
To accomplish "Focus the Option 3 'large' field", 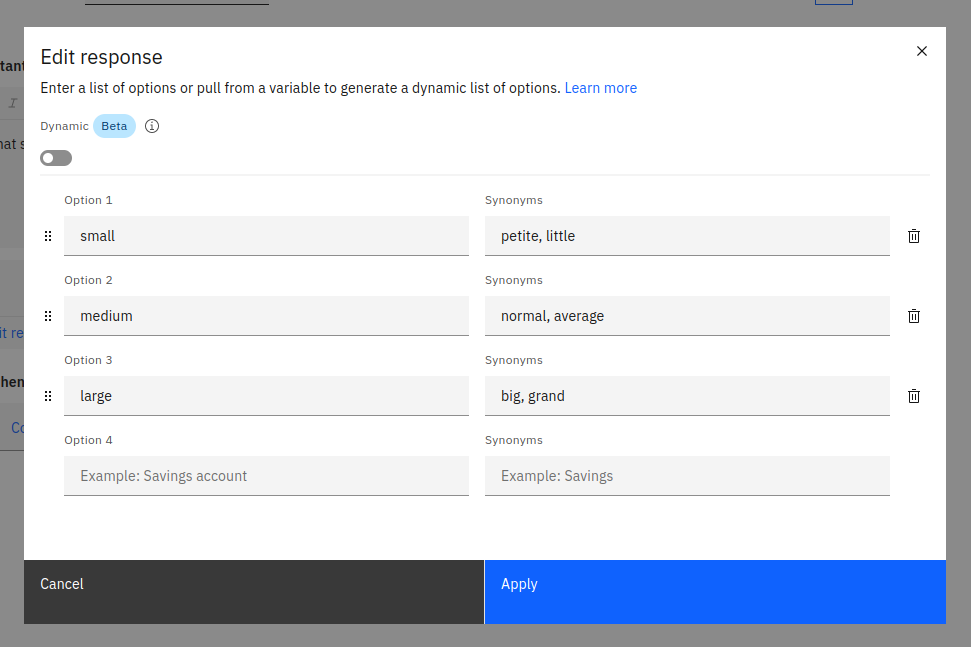I will 266,396.
